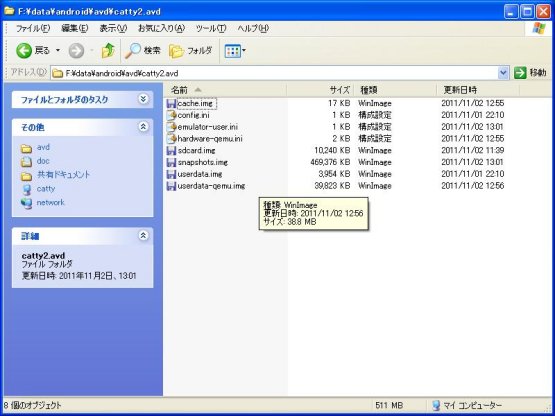Screen dimensions: 555x416
Task: Click the 移動 Go button
Action: 530,73
